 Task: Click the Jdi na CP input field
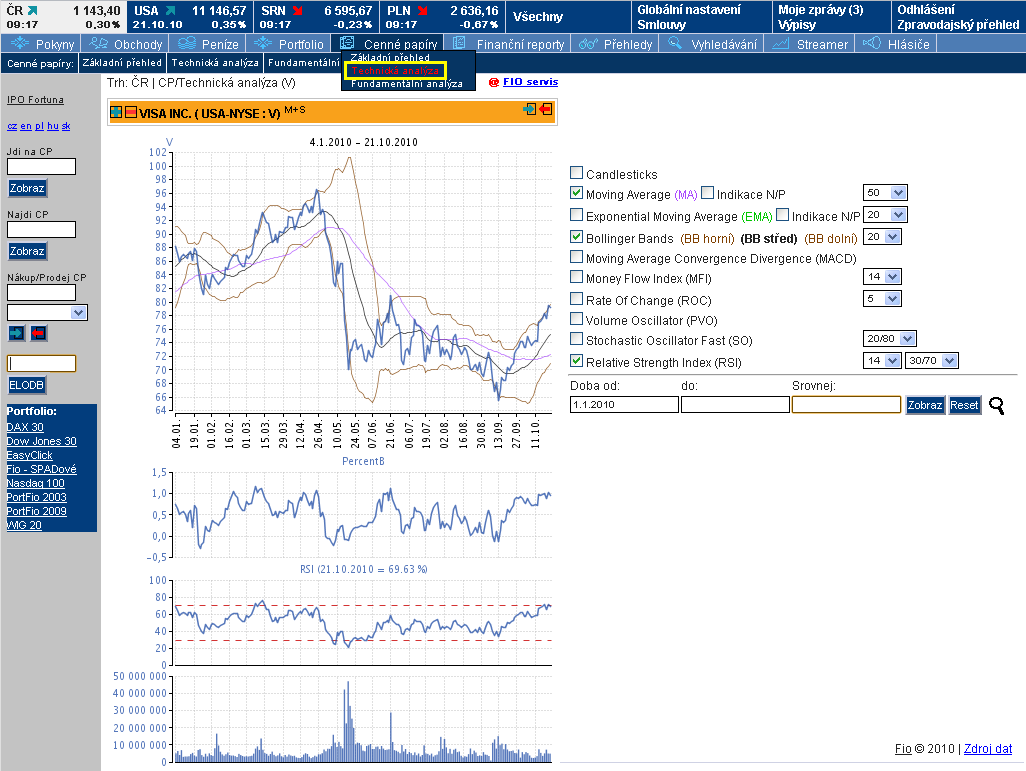coord(41,166)
